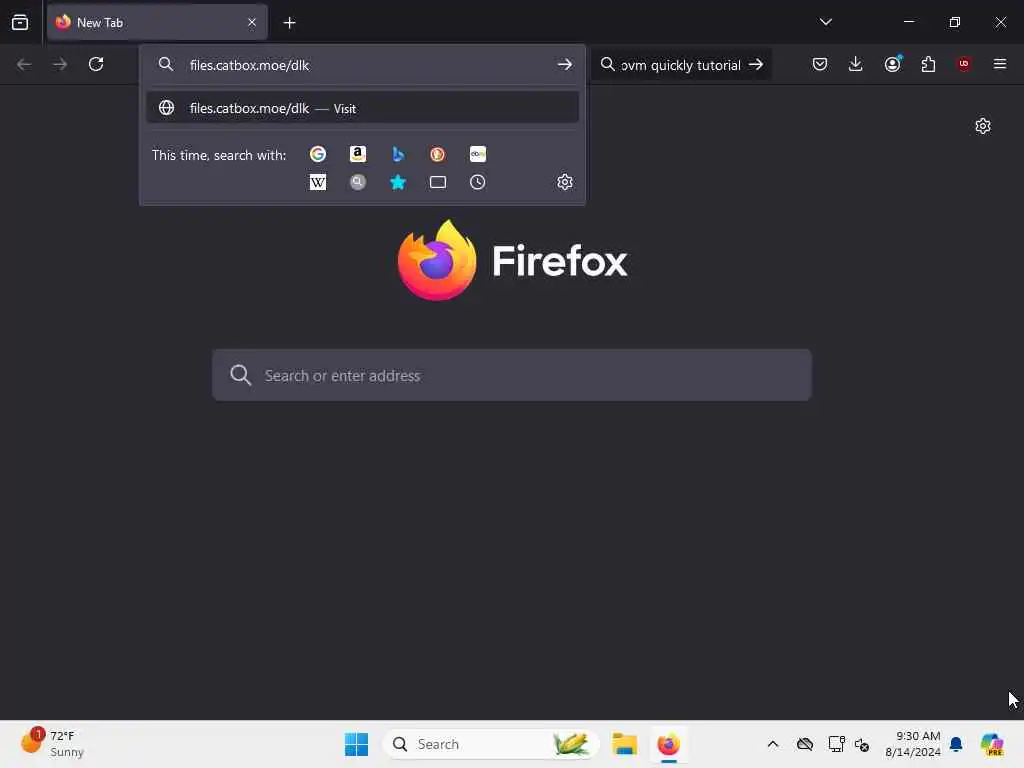Open File Explorer from taskbar

(624, 744)
